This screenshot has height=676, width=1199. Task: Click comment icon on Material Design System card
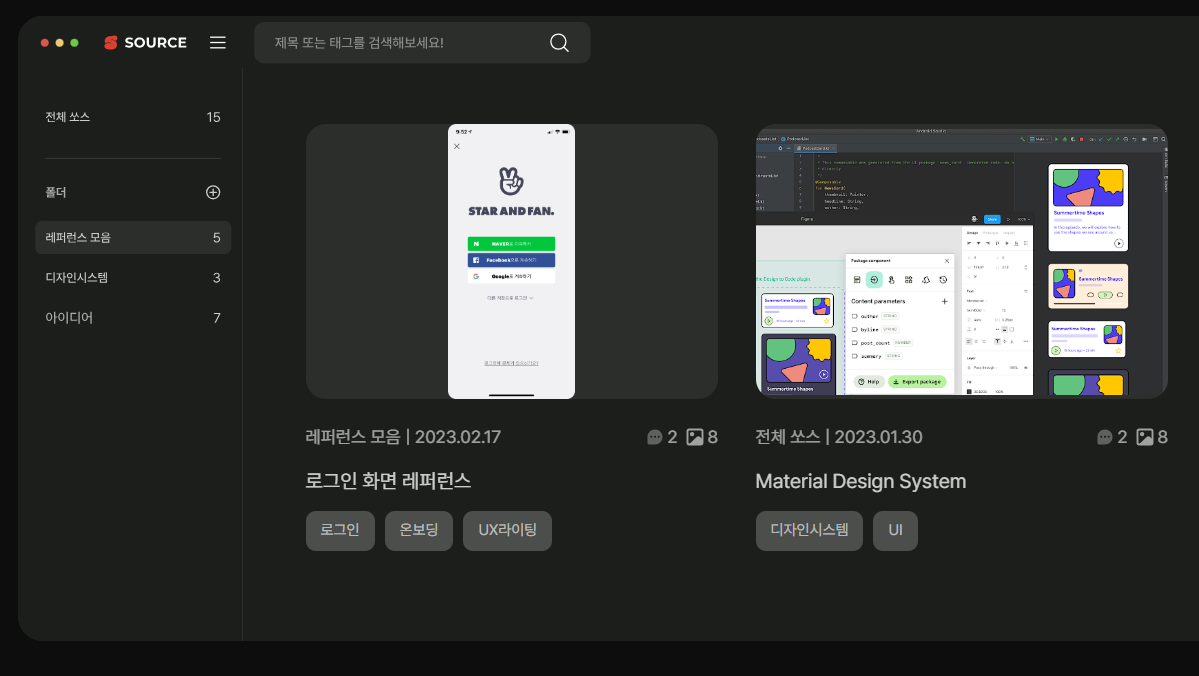(1105, 437)
